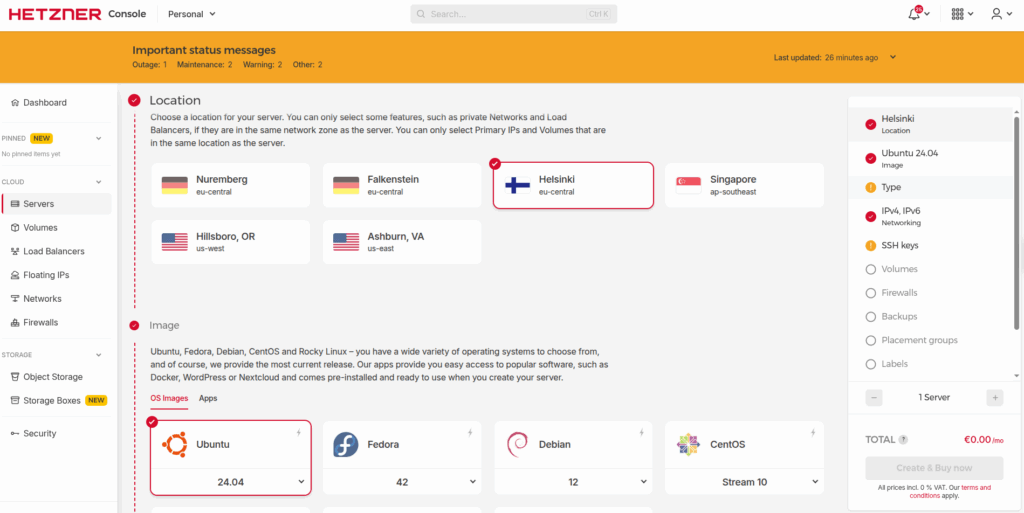
Task: Select the Hillsboro, OR location card
Action: (231, 242)
